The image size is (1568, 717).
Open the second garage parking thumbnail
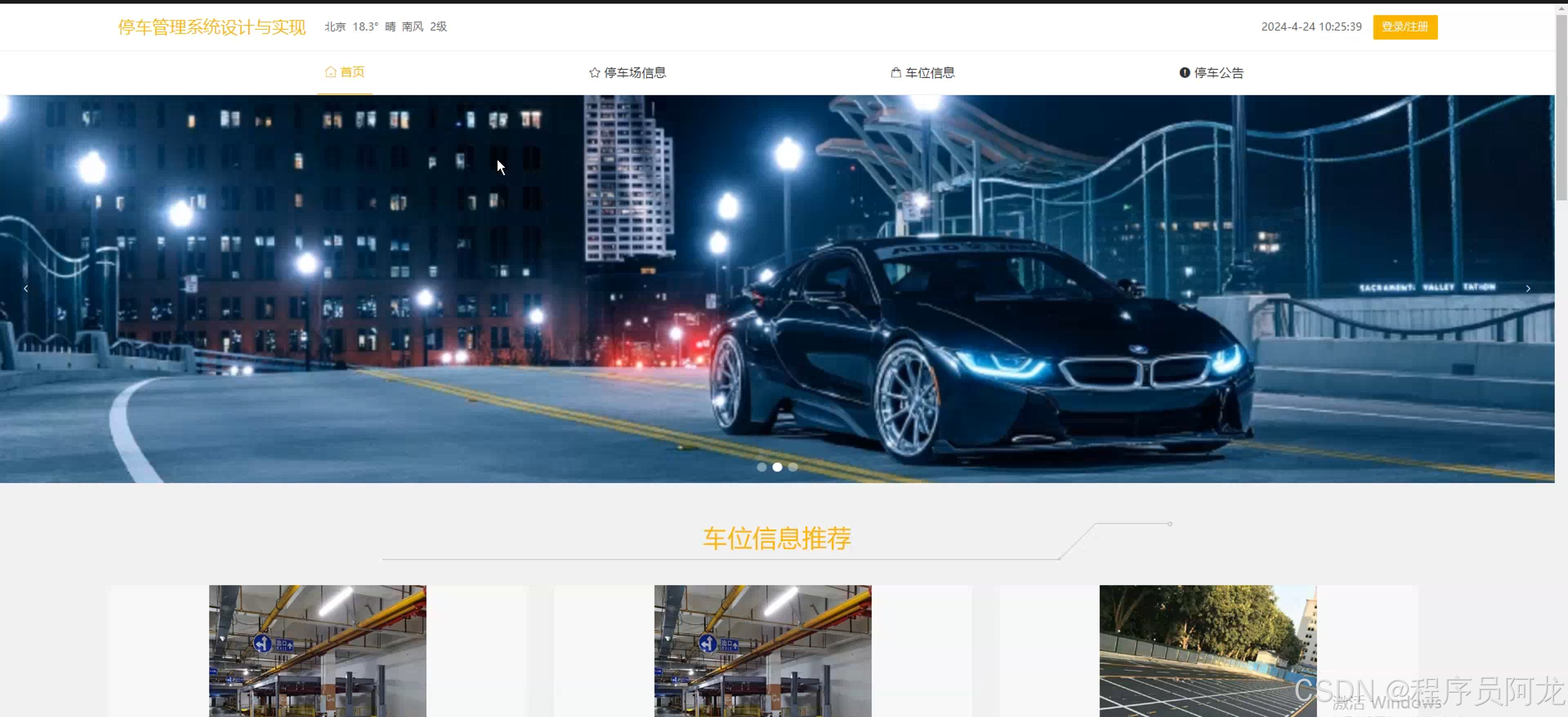point(763,650)
